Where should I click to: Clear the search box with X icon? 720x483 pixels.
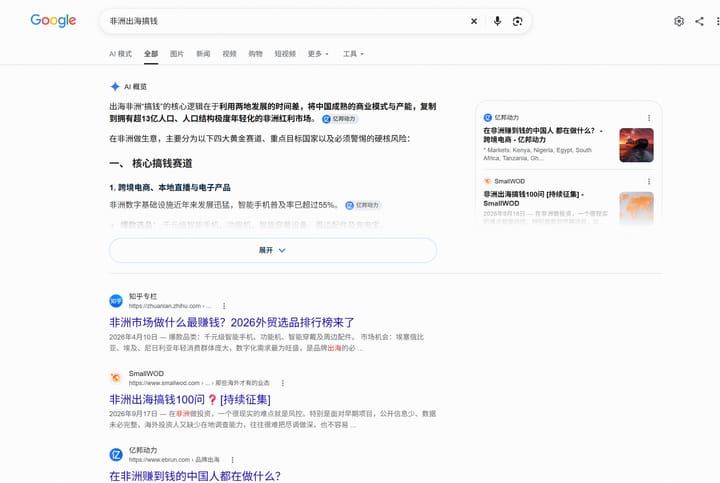click(474, 21)
